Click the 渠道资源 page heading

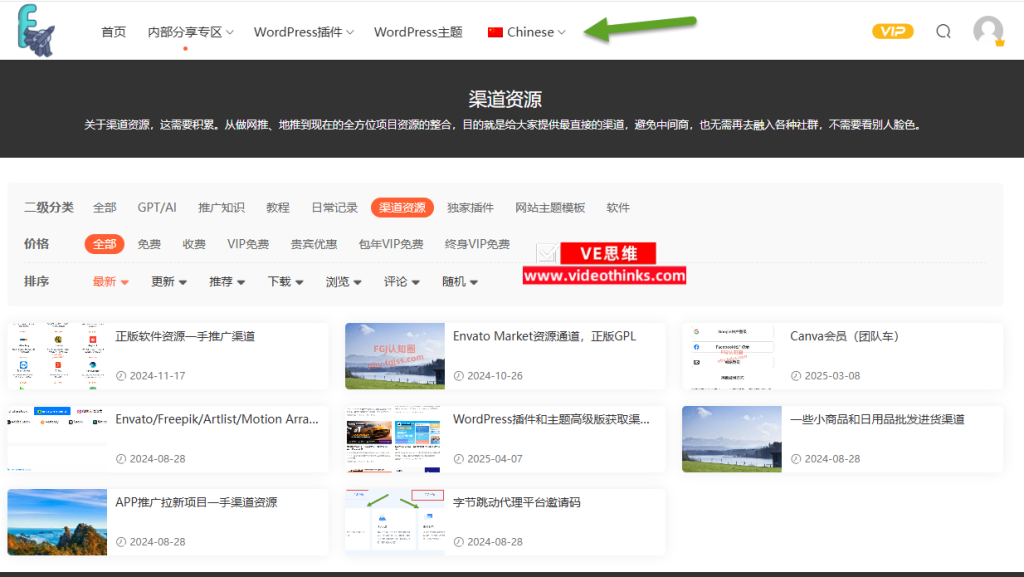point(505,99)
